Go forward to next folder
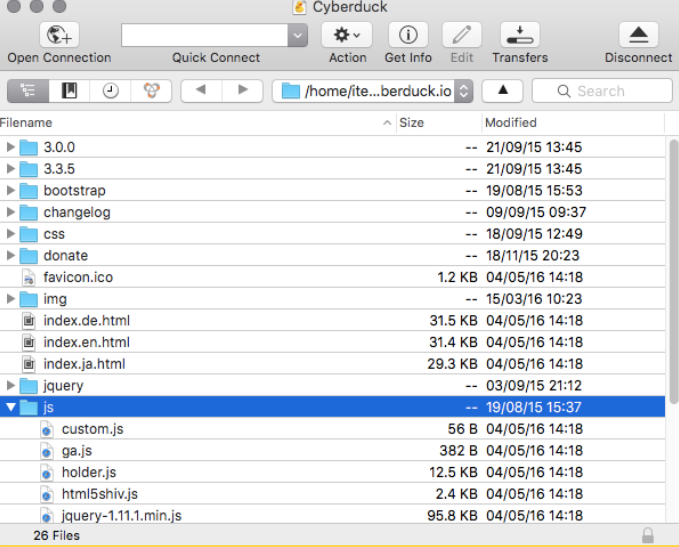Image resolution: width=679 pixels, height=547 pixels. [x=242, y=91]
